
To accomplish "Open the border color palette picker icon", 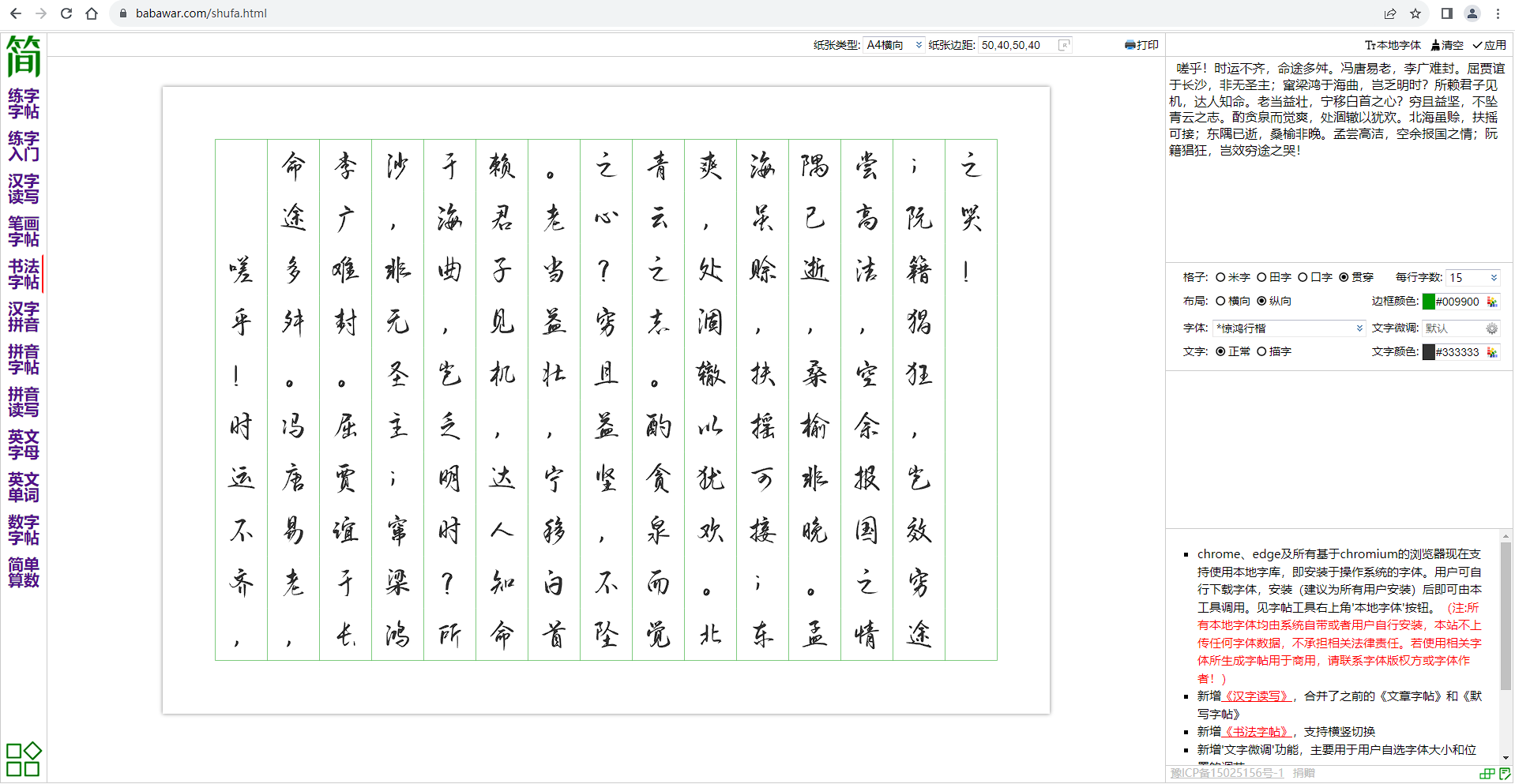I will coord(1492,302).
